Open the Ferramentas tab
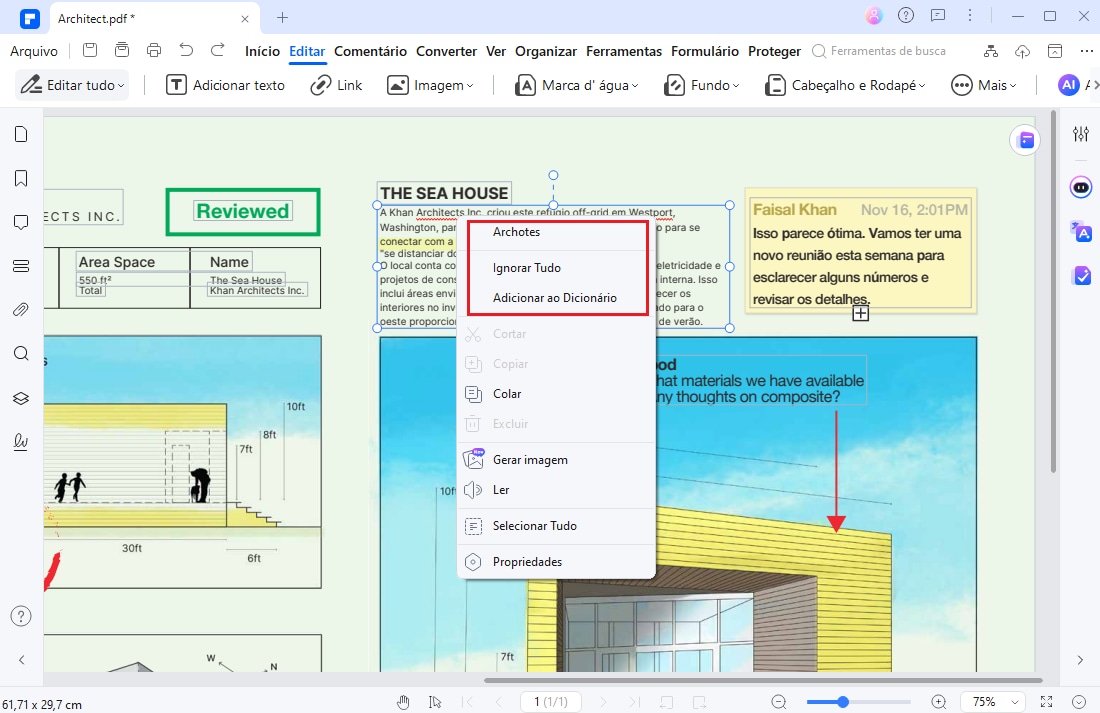The image size is (1100, 713). coord(624,51)
